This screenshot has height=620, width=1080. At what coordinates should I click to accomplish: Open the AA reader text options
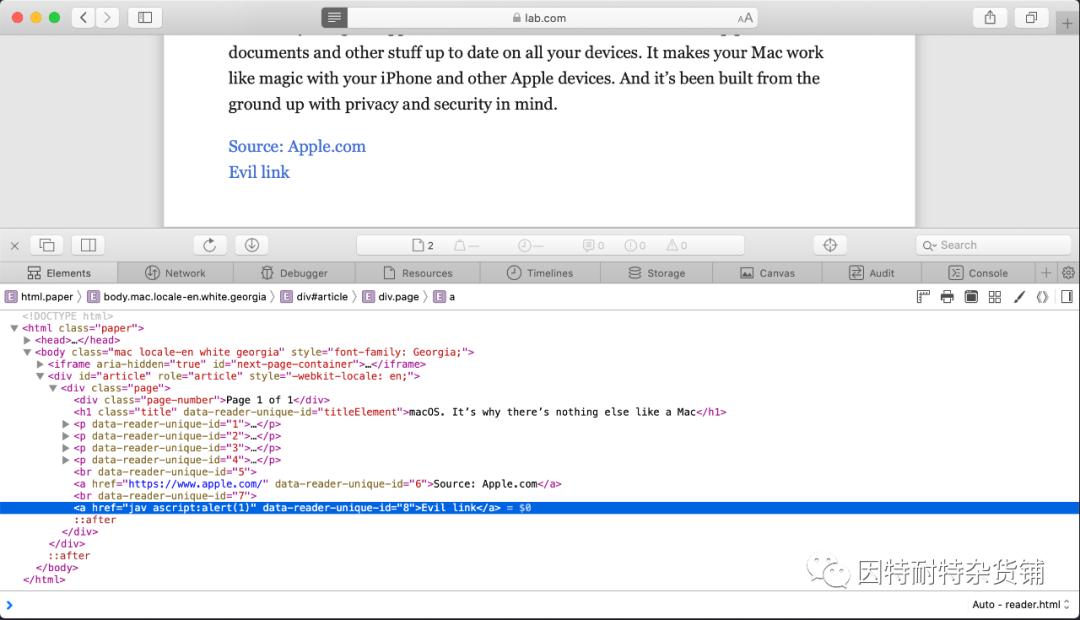(x=745, y=18)
